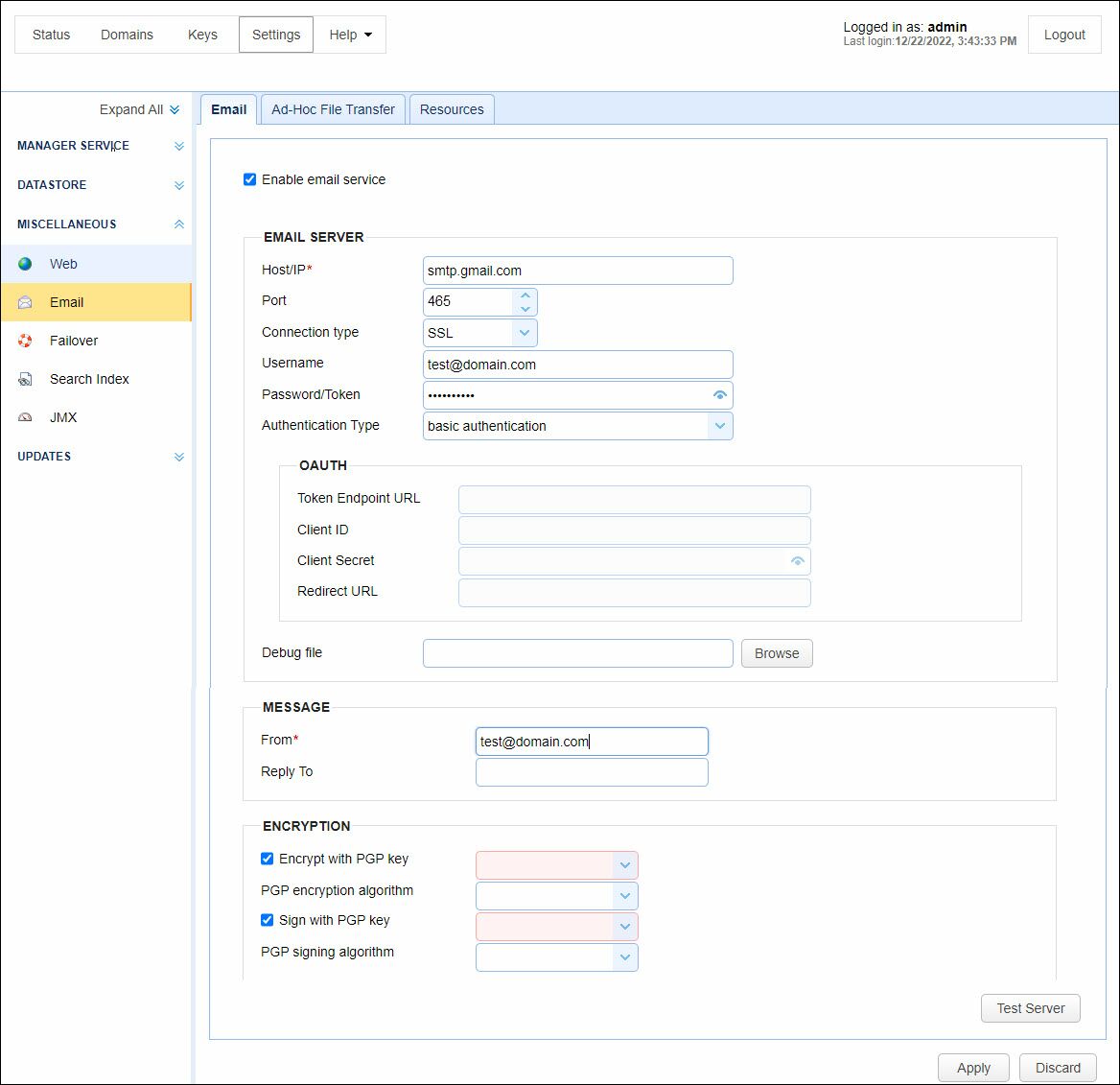Expand the DATASTORE section
Screen dimensions: 1120x1085
(179, 185)
